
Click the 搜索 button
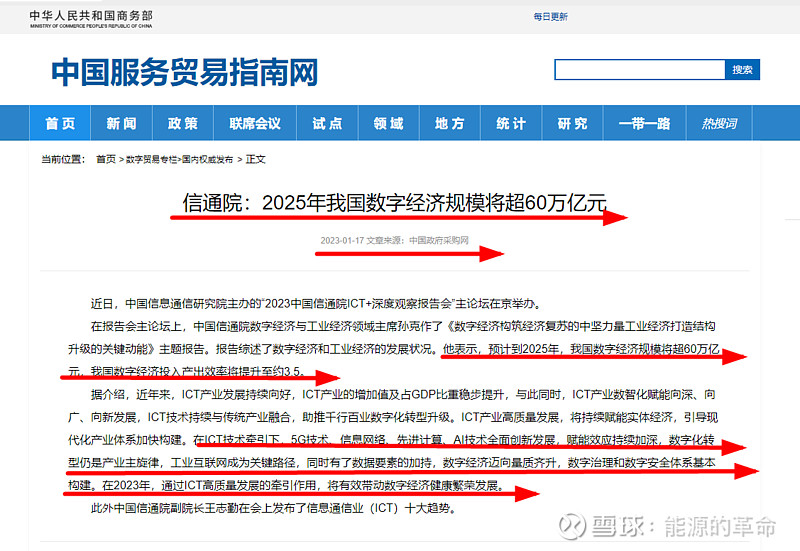coord(742,69)
